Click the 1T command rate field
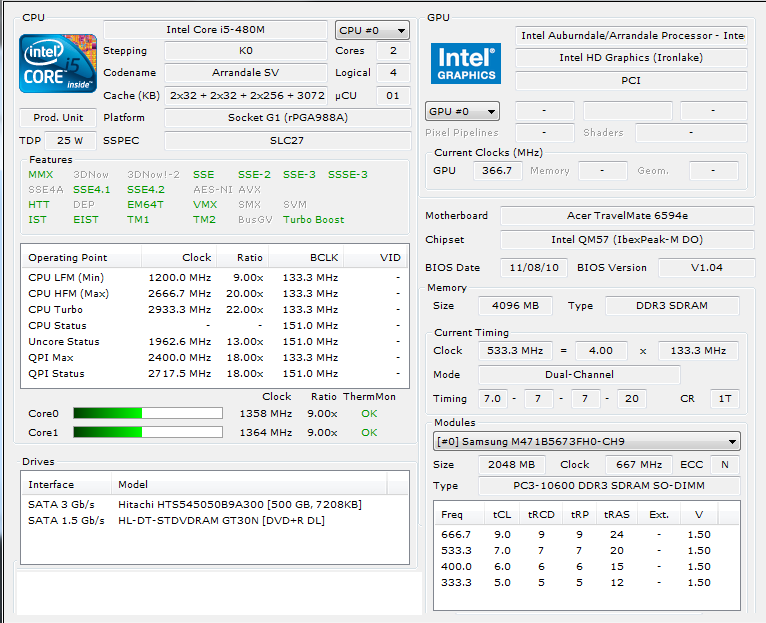The image size is (766, 623). 724,399
